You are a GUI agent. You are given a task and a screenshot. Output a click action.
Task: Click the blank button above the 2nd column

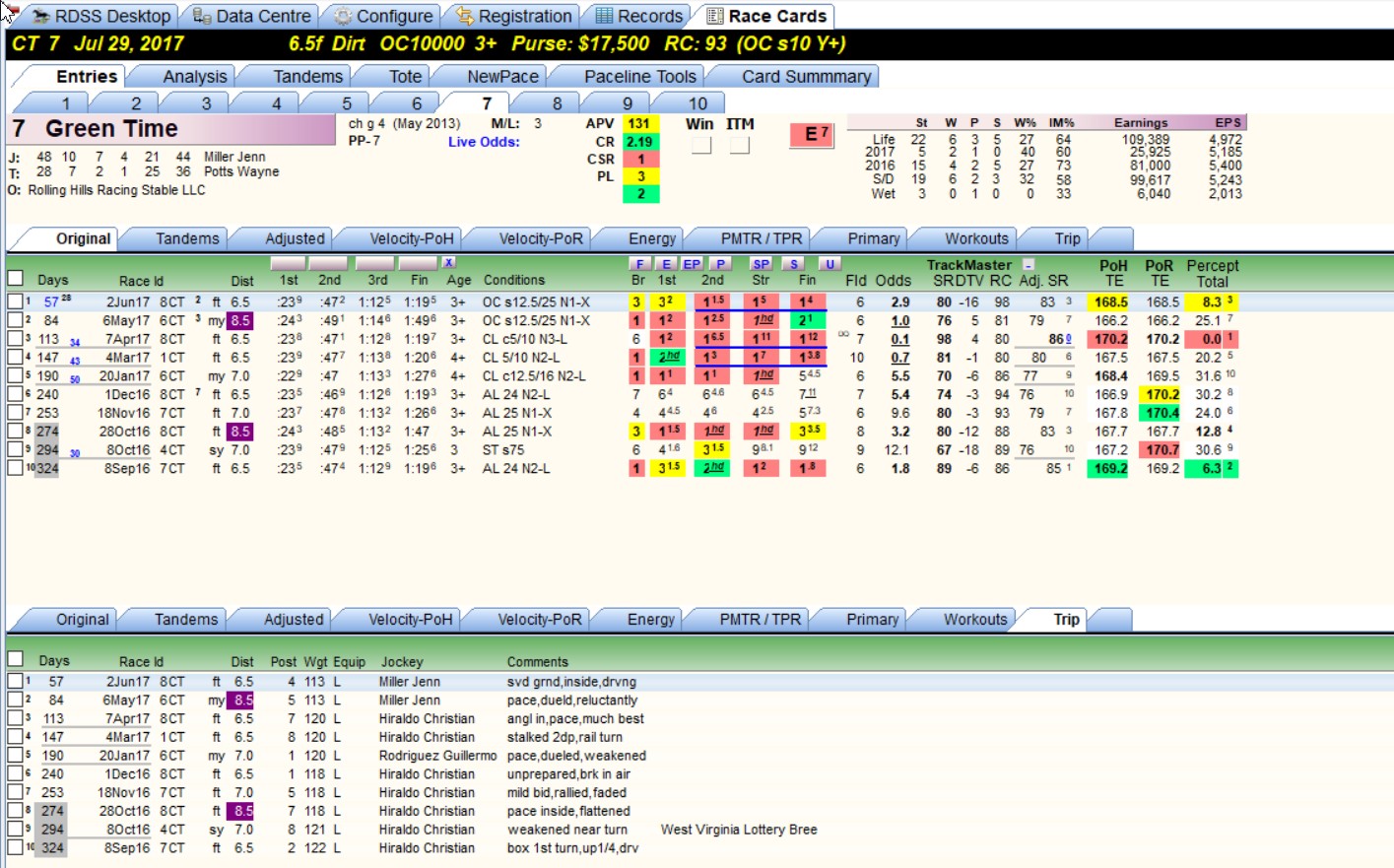tap(328, 263)
